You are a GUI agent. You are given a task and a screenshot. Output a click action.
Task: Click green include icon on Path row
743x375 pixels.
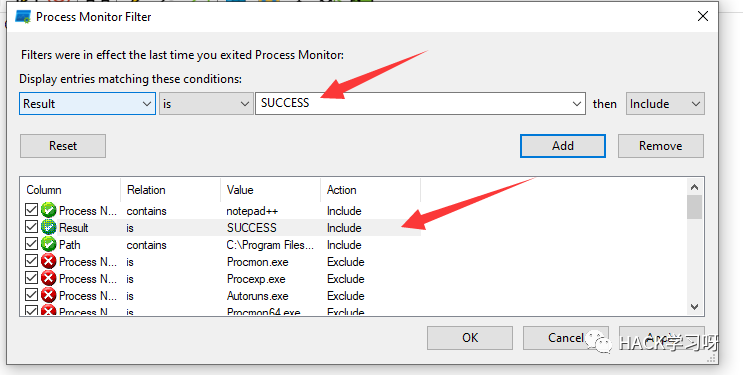pos(48,244)
